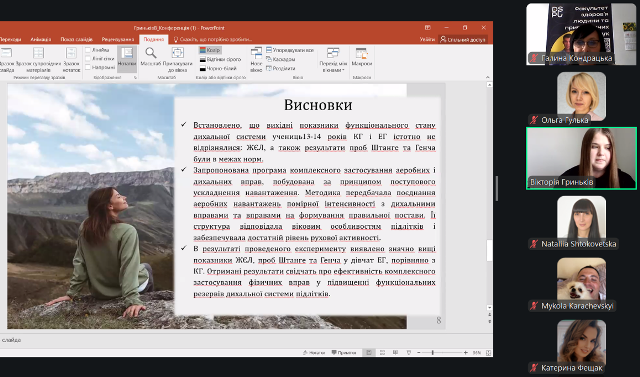
Task: Open the Slide Show (Показ слайдів) tab
Action: (77, 40)
